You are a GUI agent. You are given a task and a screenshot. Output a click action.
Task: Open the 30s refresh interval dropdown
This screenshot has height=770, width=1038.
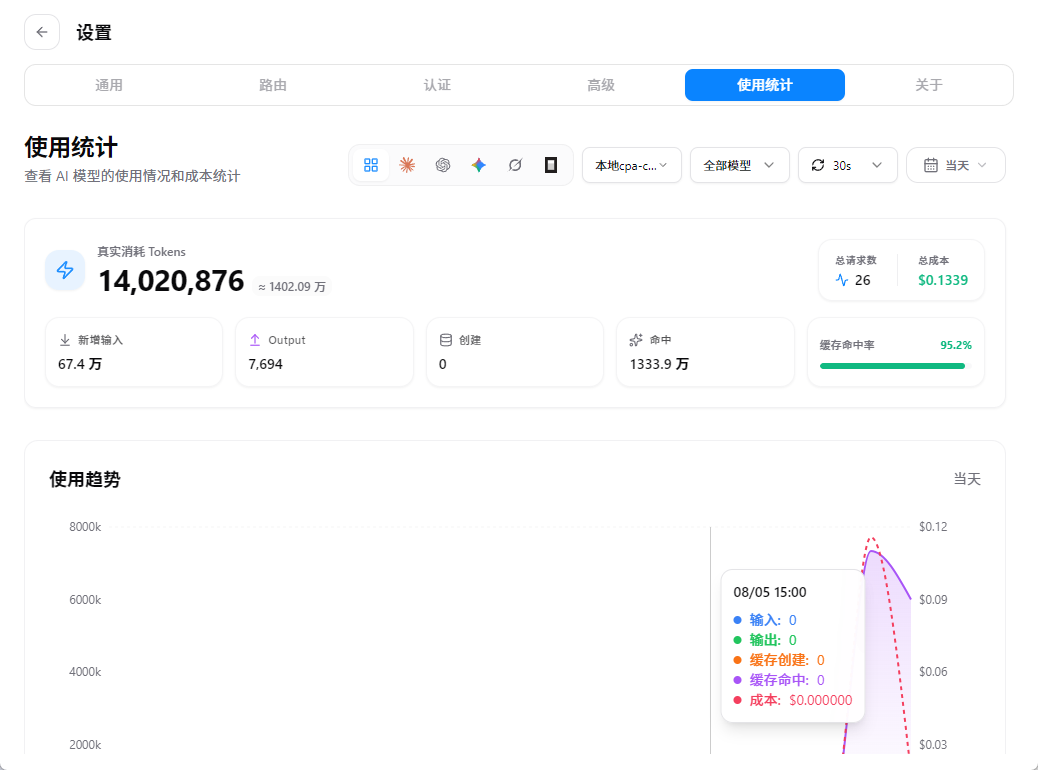pyautogui.click(x=847, y=165)
